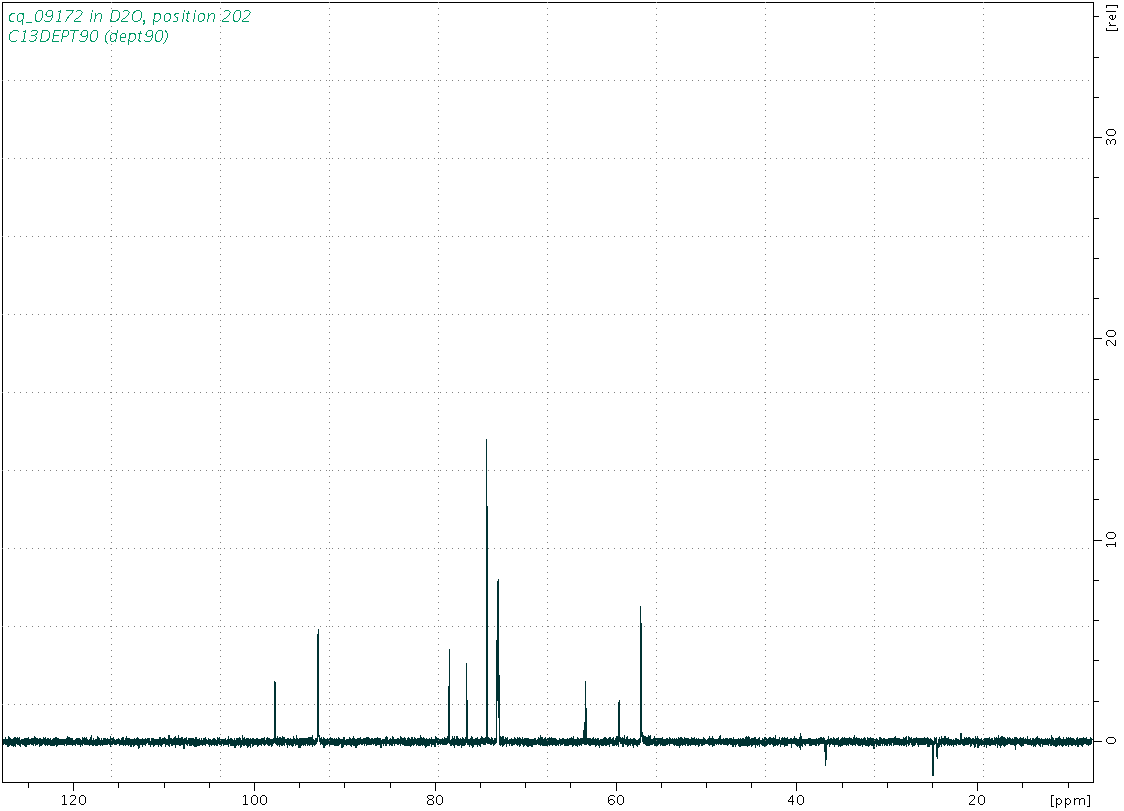Screen dimensions: 1124x811
Task: Pick the tallest peak near 74 ppm
Action: pos(487,588)
